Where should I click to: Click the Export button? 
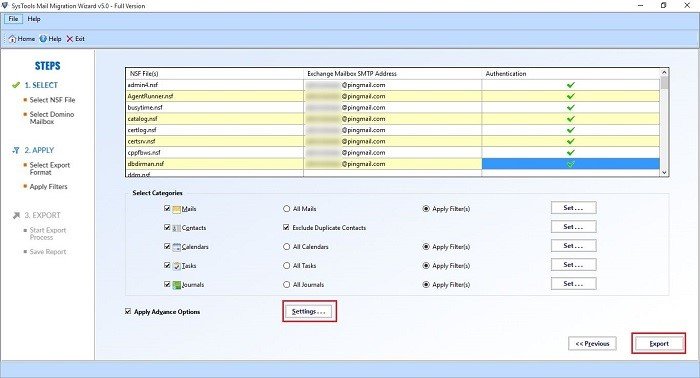tap(658, 344)
